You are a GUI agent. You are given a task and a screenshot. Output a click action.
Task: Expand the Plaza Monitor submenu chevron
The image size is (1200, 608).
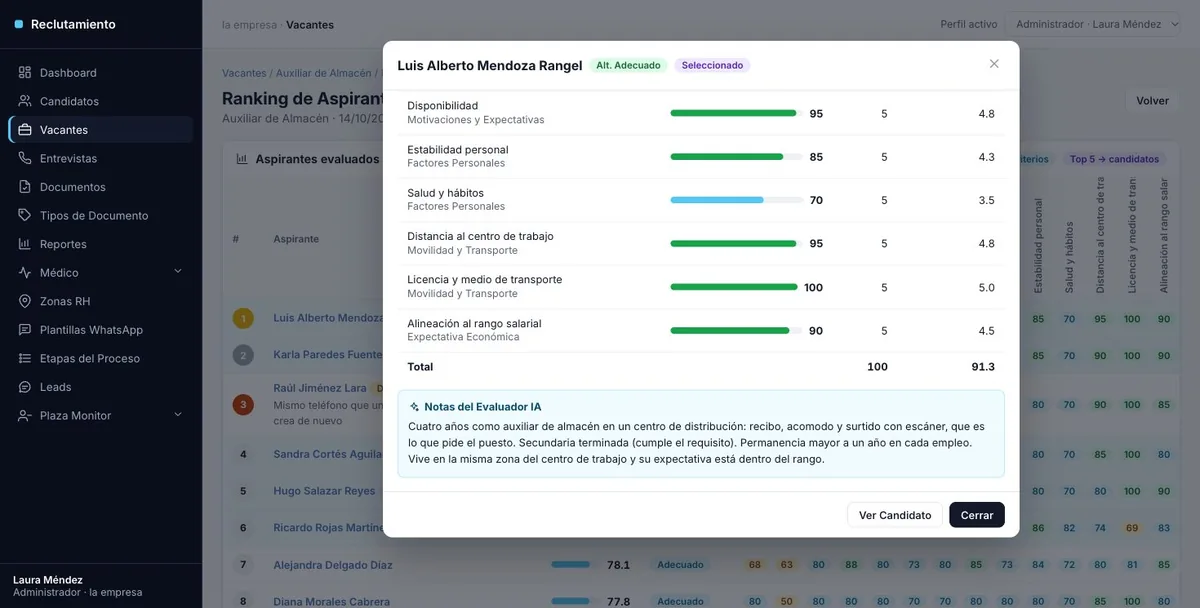[x=178, y=415]
